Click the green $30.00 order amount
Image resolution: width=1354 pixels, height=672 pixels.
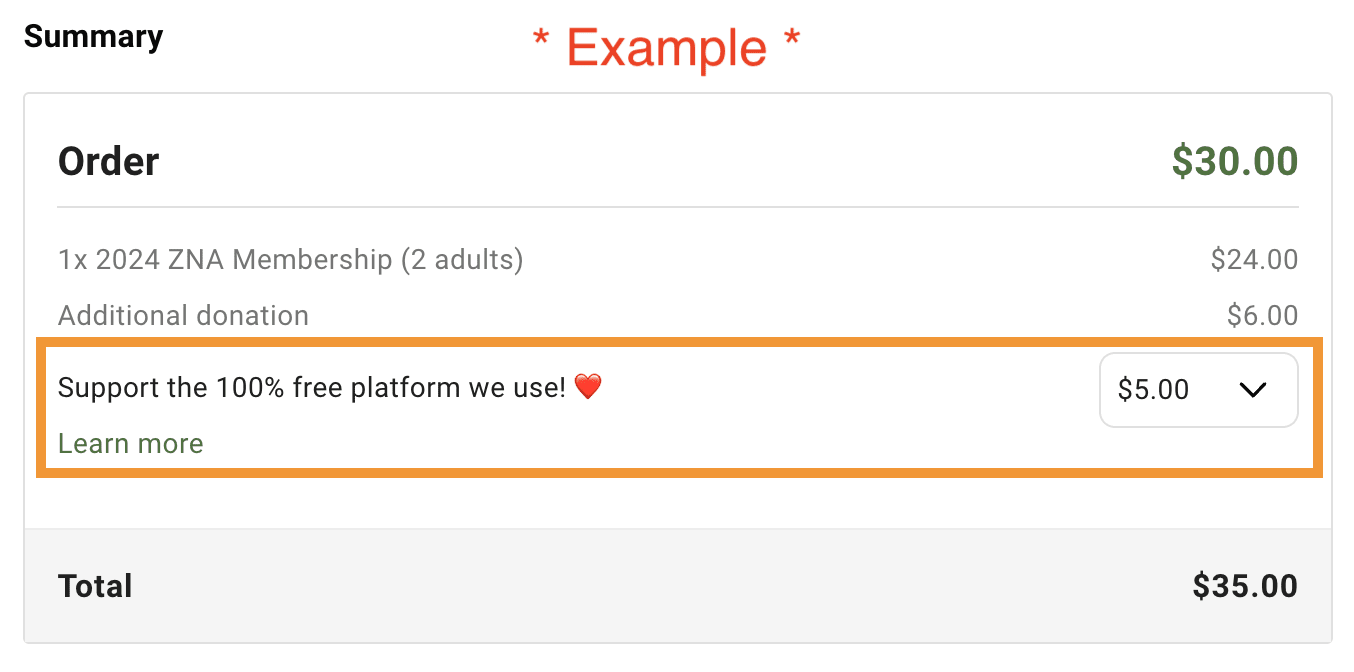point(1235,161)
